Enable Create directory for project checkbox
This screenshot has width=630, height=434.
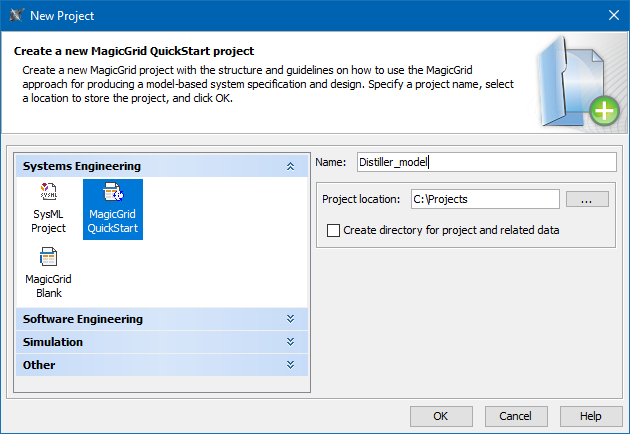click(334, 230)
